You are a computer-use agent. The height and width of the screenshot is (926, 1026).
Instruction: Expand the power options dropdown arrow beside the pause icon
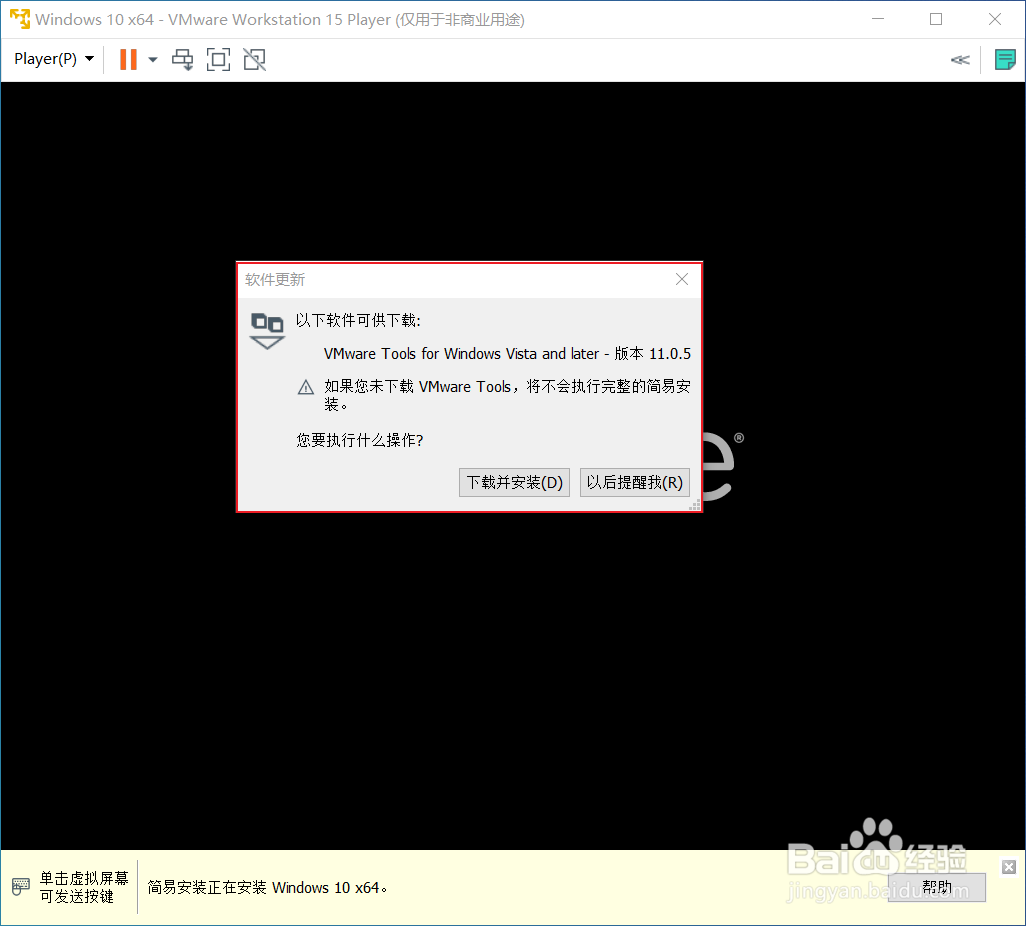pos(152,60)
